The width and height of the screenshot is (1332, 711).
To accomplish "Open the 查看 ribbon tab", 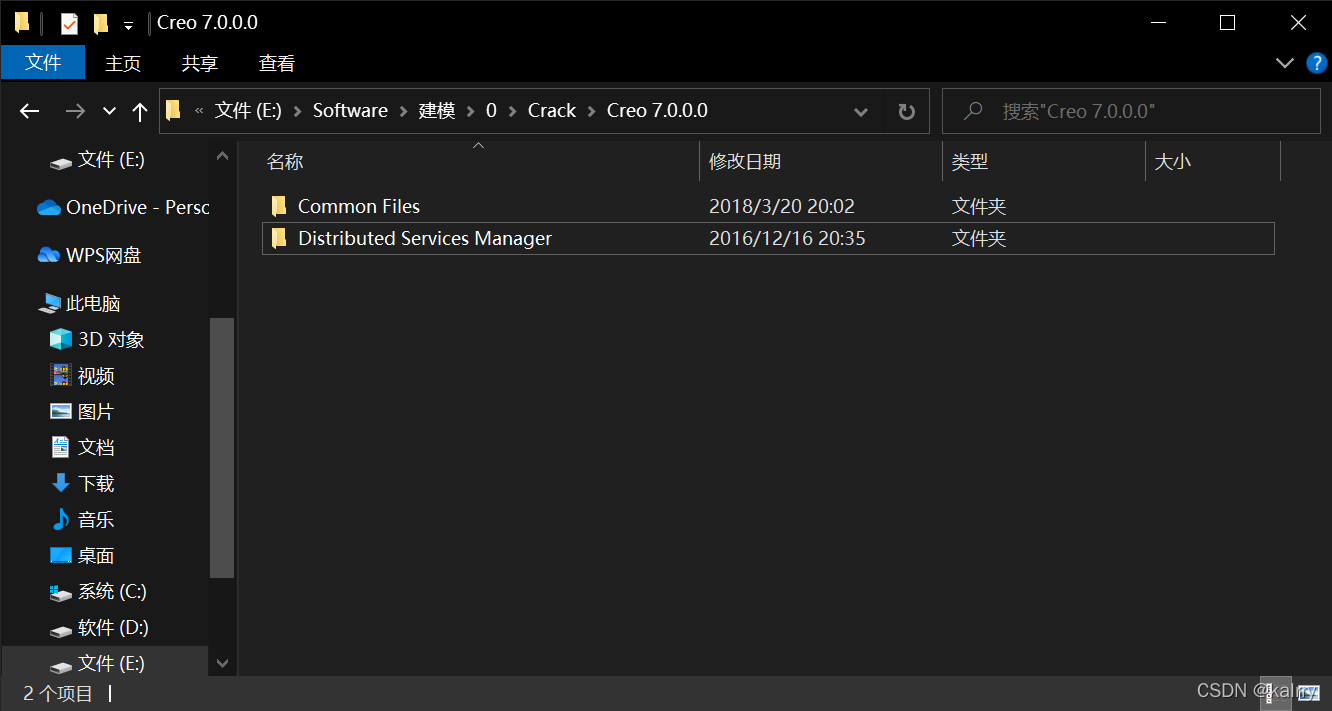I will click(x=277, y=63).
